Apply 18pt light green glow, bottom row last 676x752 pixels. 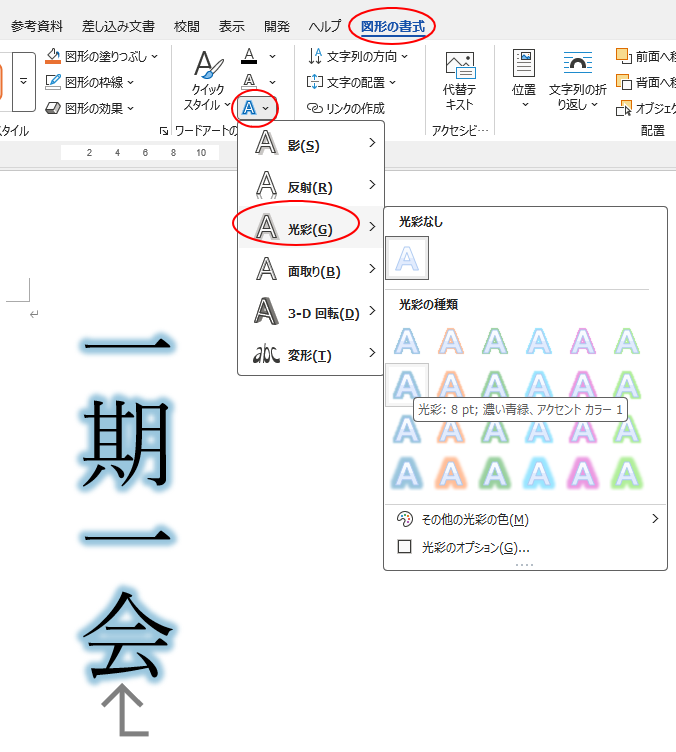pyautogui.click(x=627, y=474)
